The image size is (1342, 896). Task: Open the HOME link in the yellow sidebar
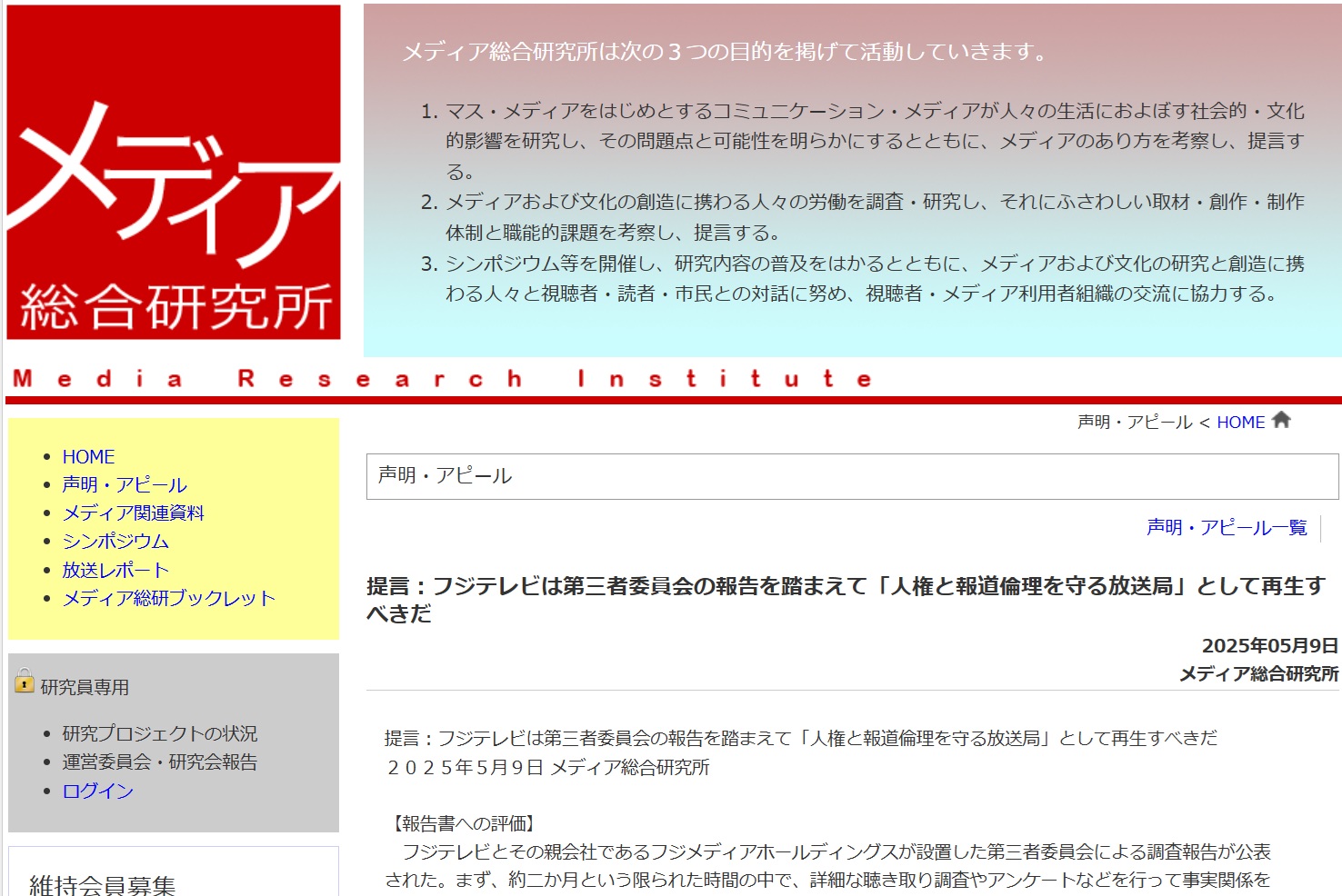88,456
